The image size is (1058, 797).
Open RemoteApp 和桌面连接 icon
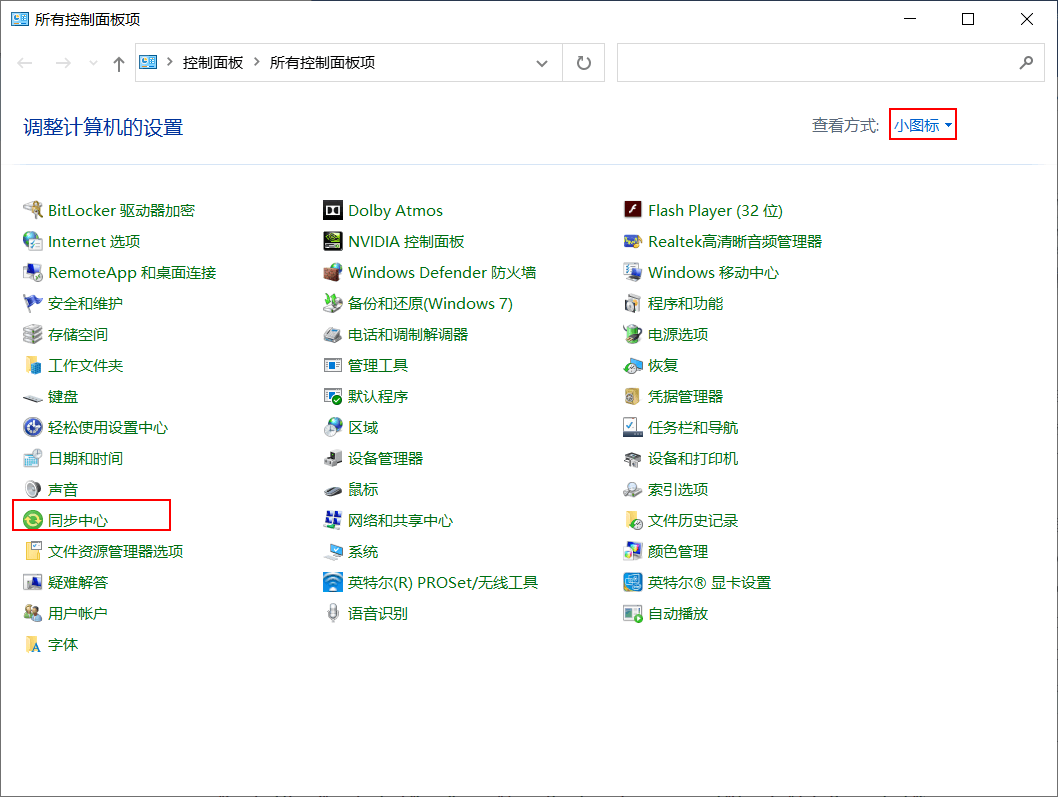[32, 272]
